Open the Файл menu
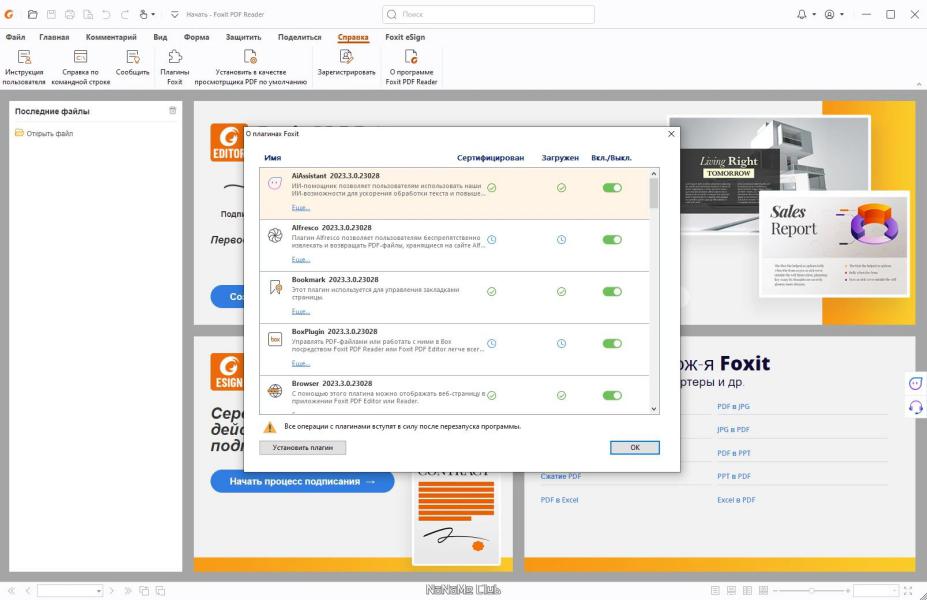Viewport: 927px width, 600px height. click(x=15, y=37)
